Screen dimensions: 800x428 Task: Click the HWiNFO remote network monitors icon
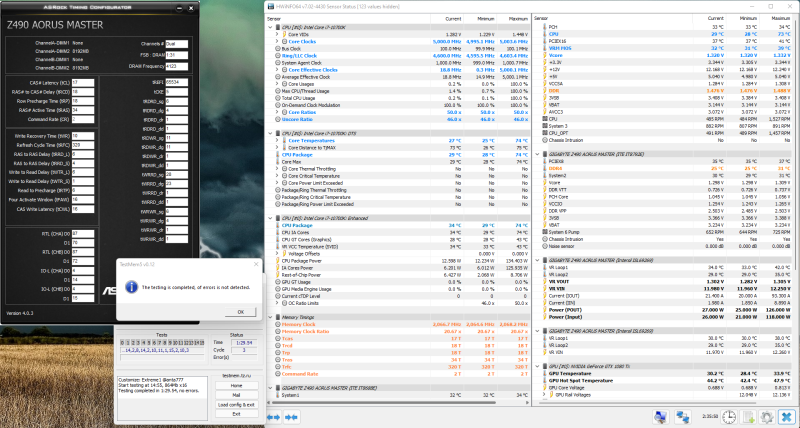[682, 417]
